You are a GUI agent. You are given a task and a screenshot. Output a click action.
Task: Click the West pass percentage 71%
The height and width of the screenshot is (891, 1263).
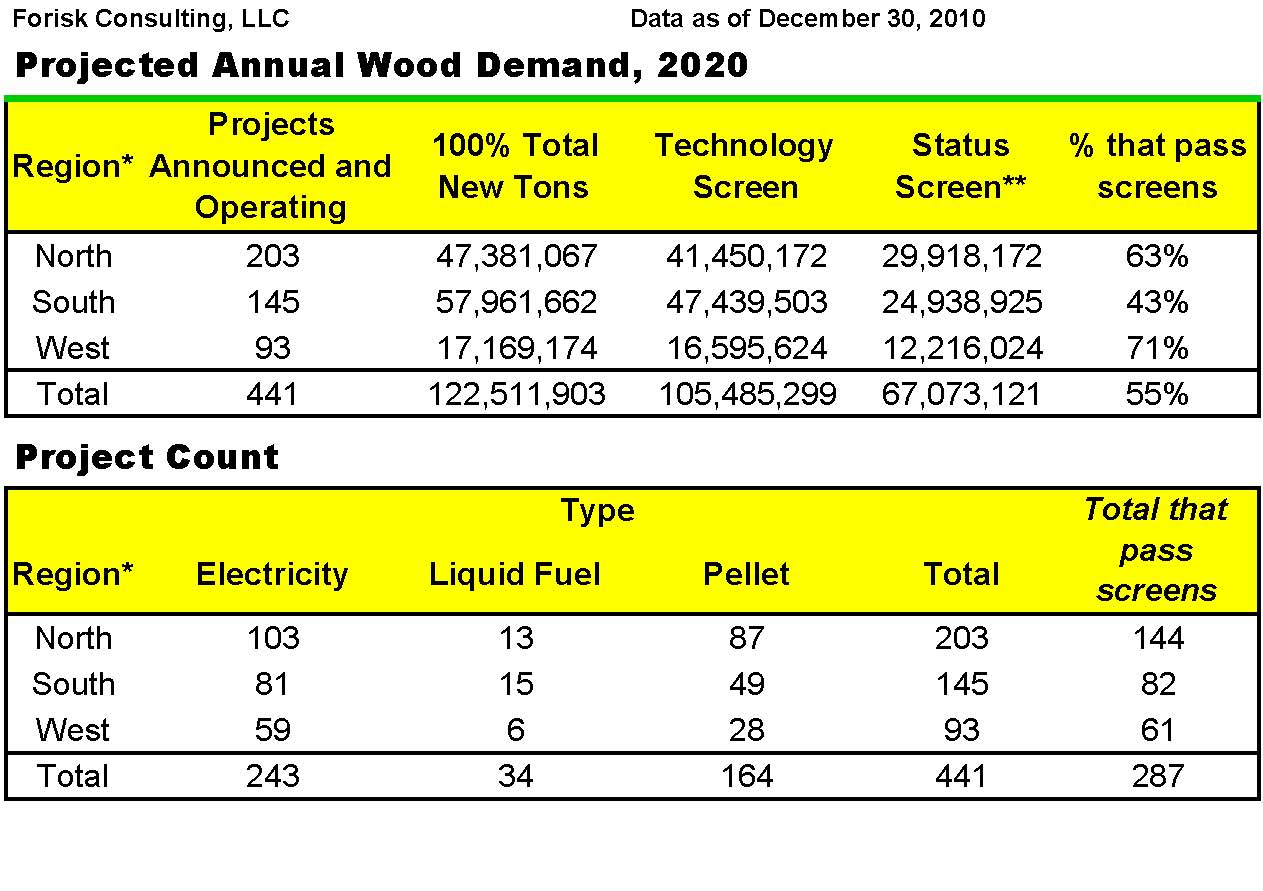tap(1157, 349)
